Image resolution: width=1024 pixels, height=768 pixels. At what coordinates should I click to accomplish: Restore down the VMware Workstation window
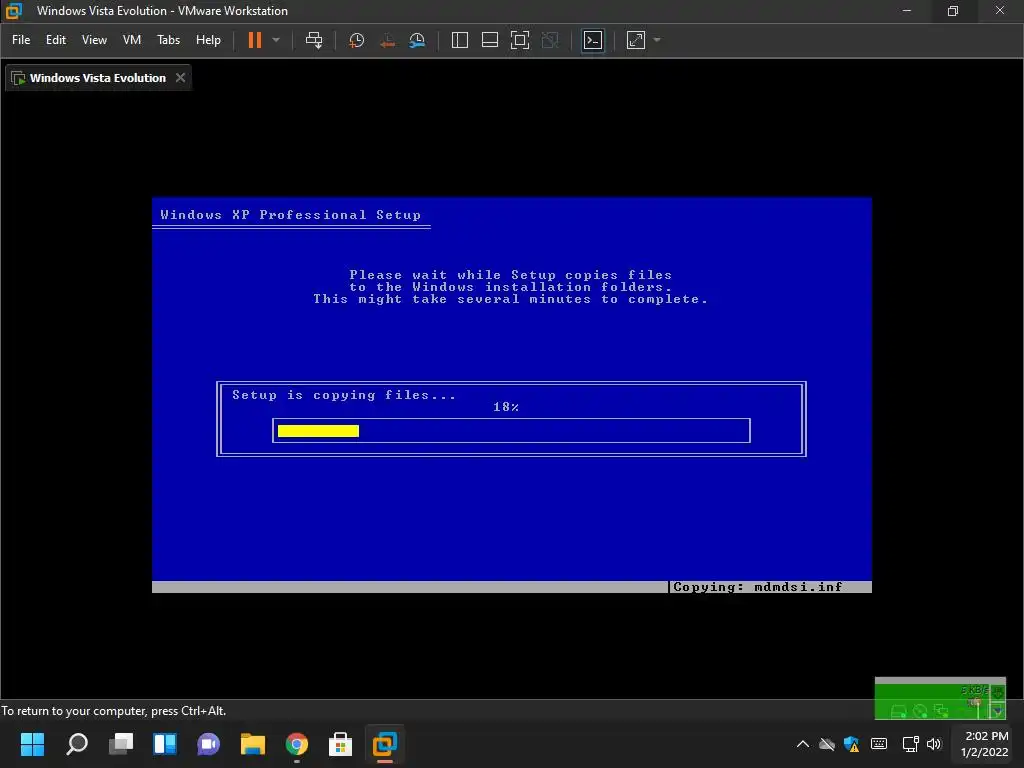tap(953, 11)
